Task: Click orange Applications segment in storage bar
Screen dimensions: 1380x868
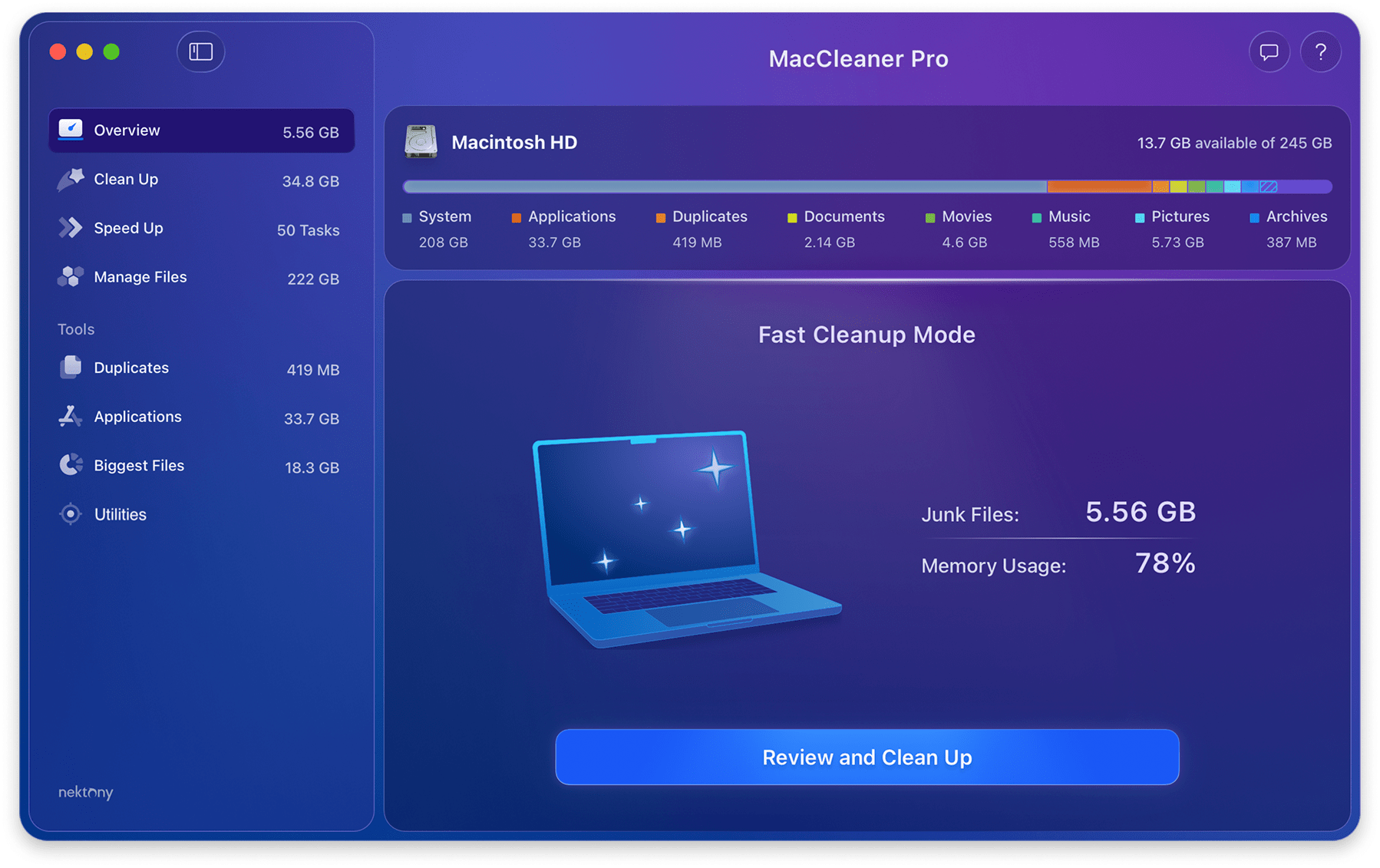Action: pyautogui.click(x=1098, y=186)
